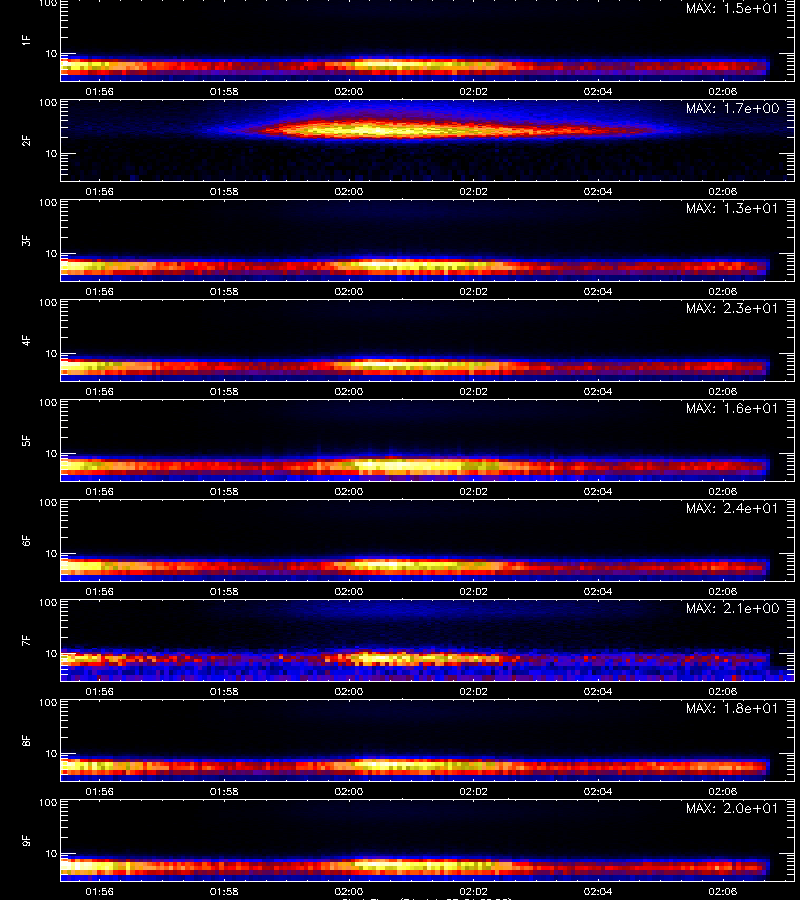Click the 01:58 time label below panel 8F
The image size is (800, 900).
(x=224, y=792)
